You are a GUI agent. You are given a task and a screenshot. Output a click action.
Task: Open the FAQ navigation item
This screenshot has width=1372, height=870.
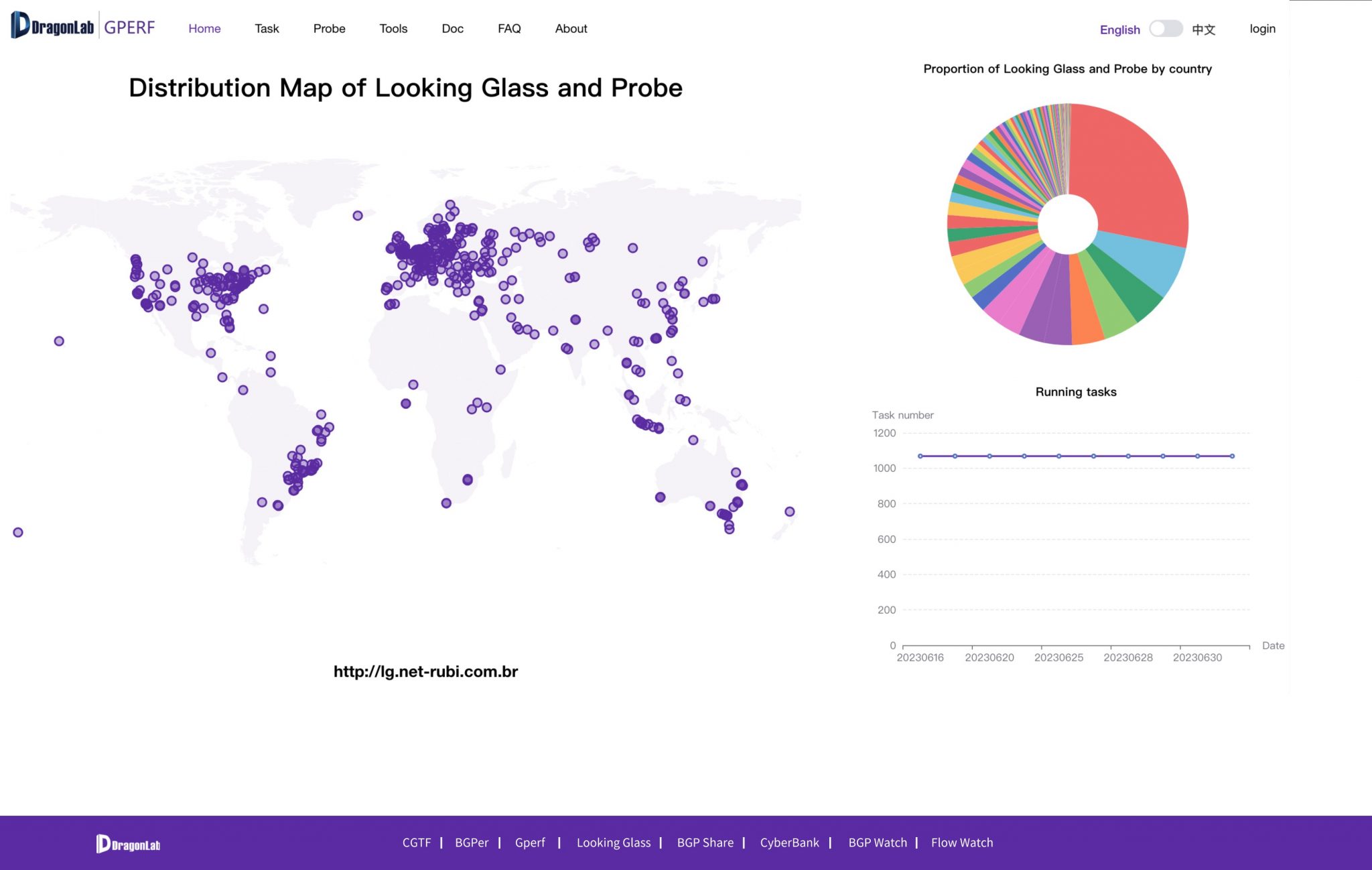coord(509,29)
